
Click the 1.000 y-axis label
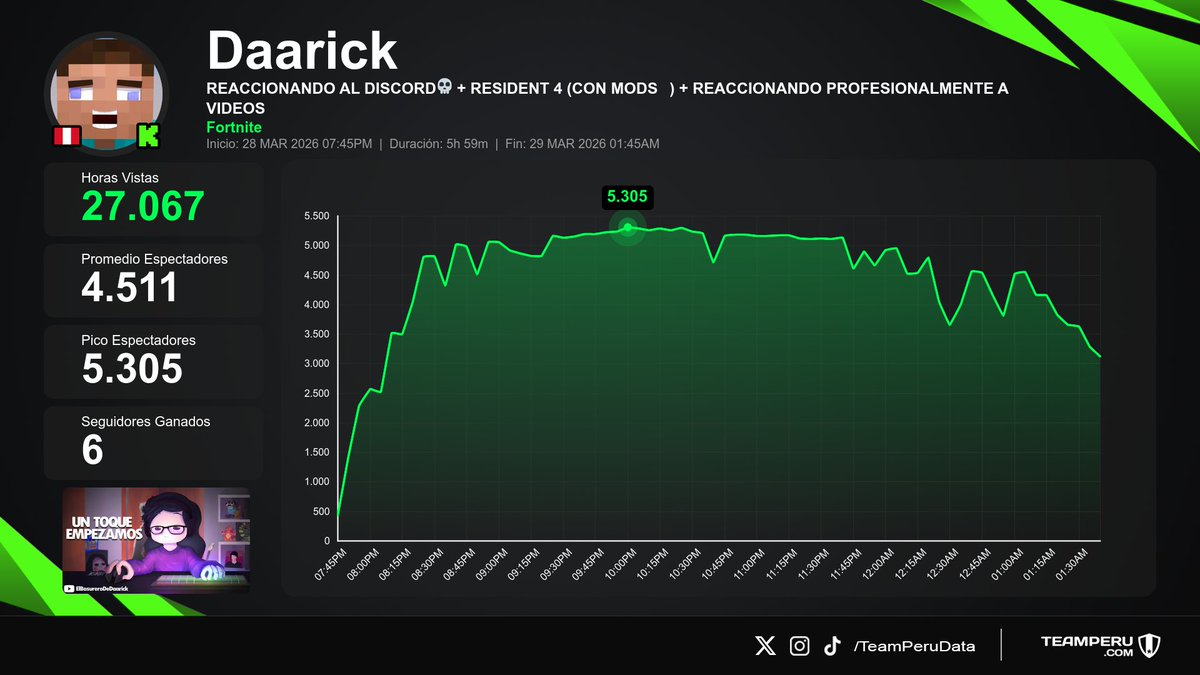(316, 482)
